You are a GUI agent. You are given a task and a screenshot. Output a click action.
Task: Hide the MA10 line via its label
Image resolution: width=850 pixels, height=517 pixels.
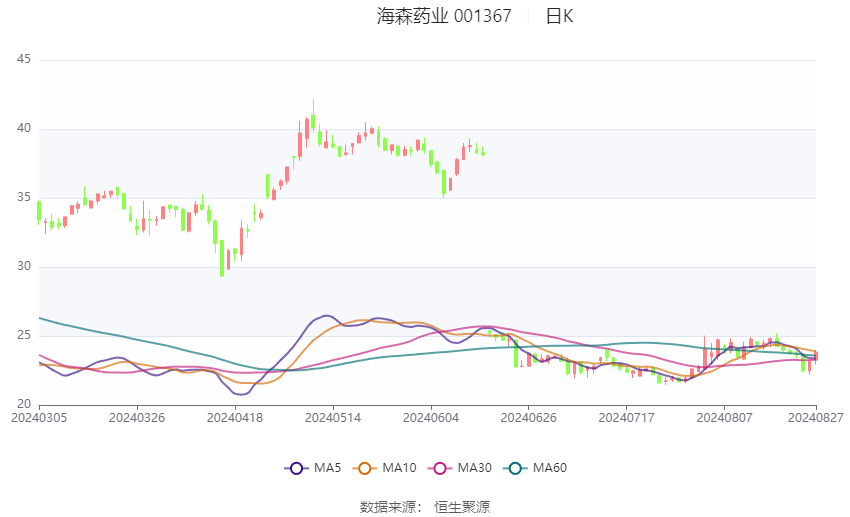click(x=400, y=467)
